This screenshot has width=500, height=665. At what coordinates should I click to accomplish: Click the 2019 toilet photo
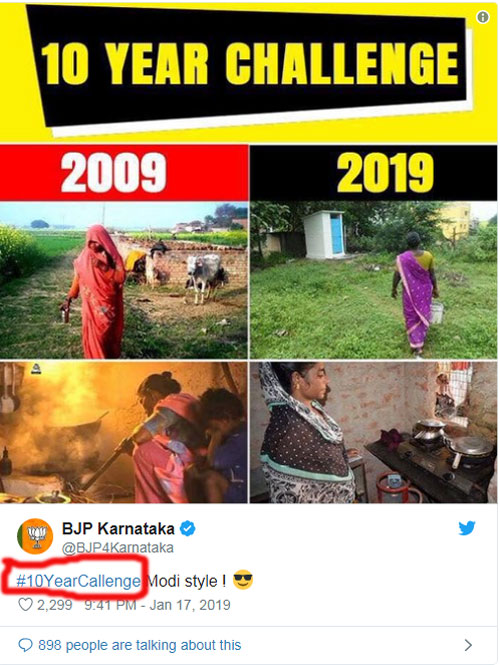click(373, 280)
